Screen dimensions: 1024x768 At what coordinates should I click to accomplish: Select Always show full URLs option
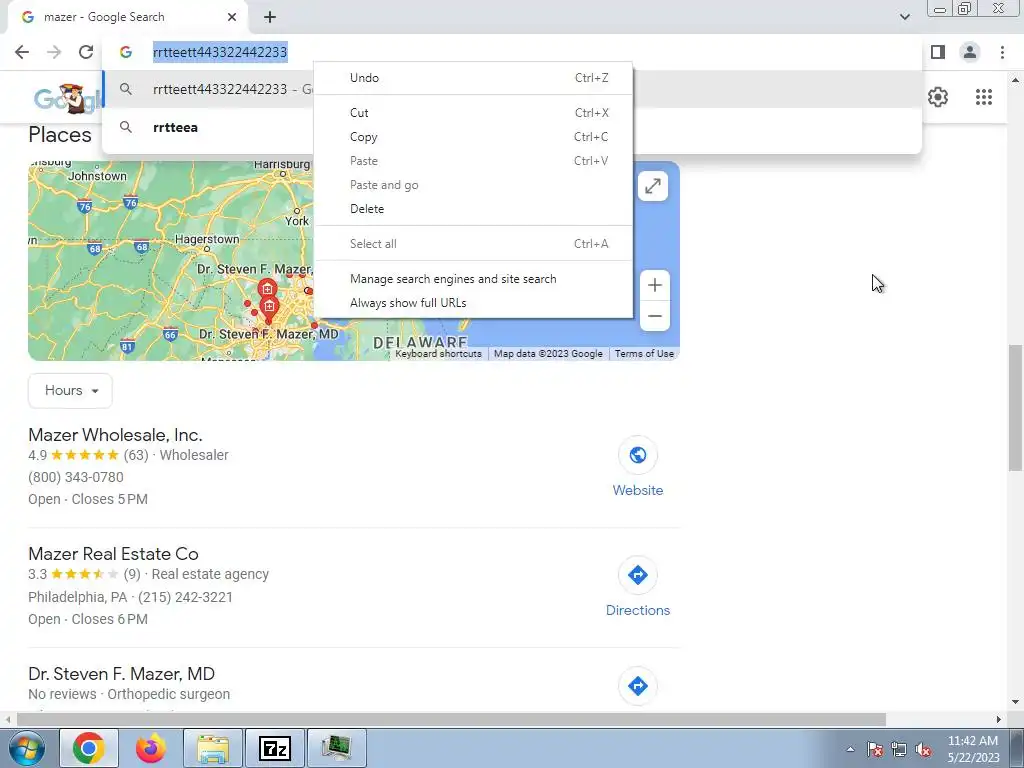(473, 303)
